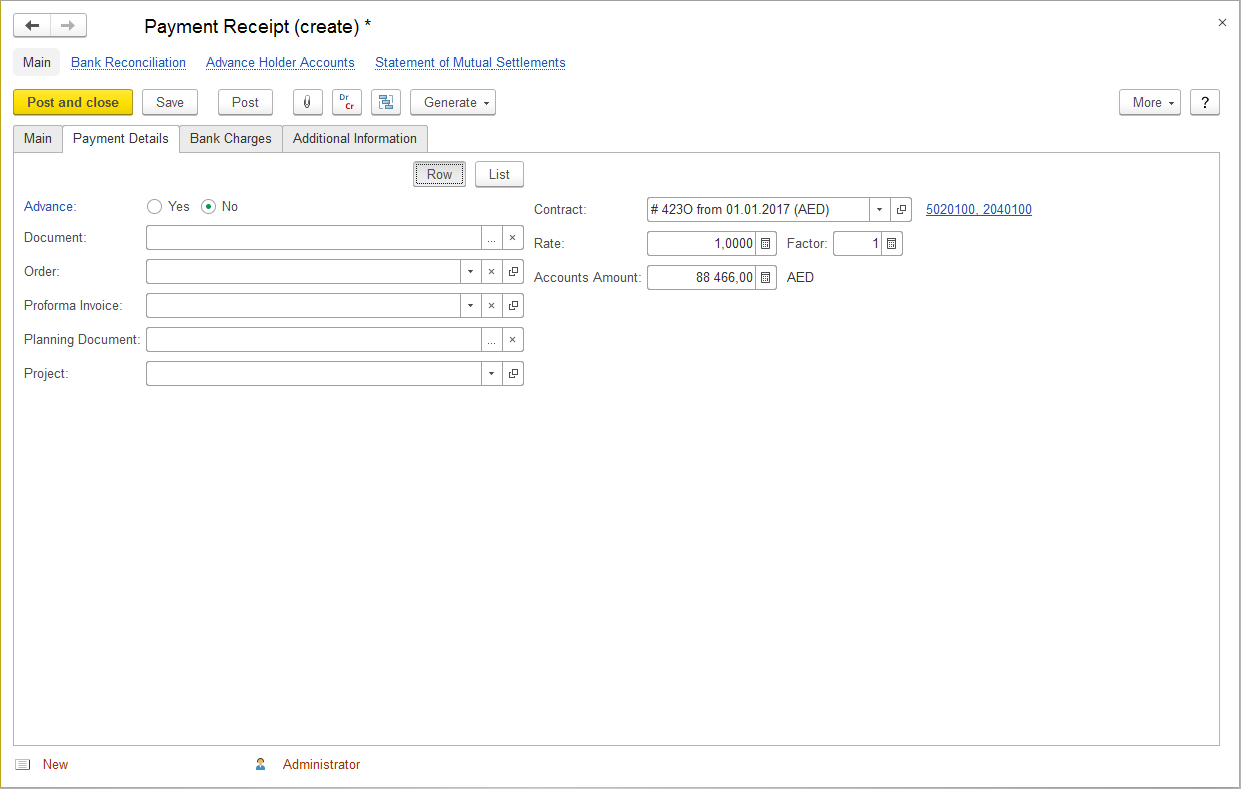Switch to the Bank Charges tab
This screenshot has width=1241, height=789.
(230, 139)
